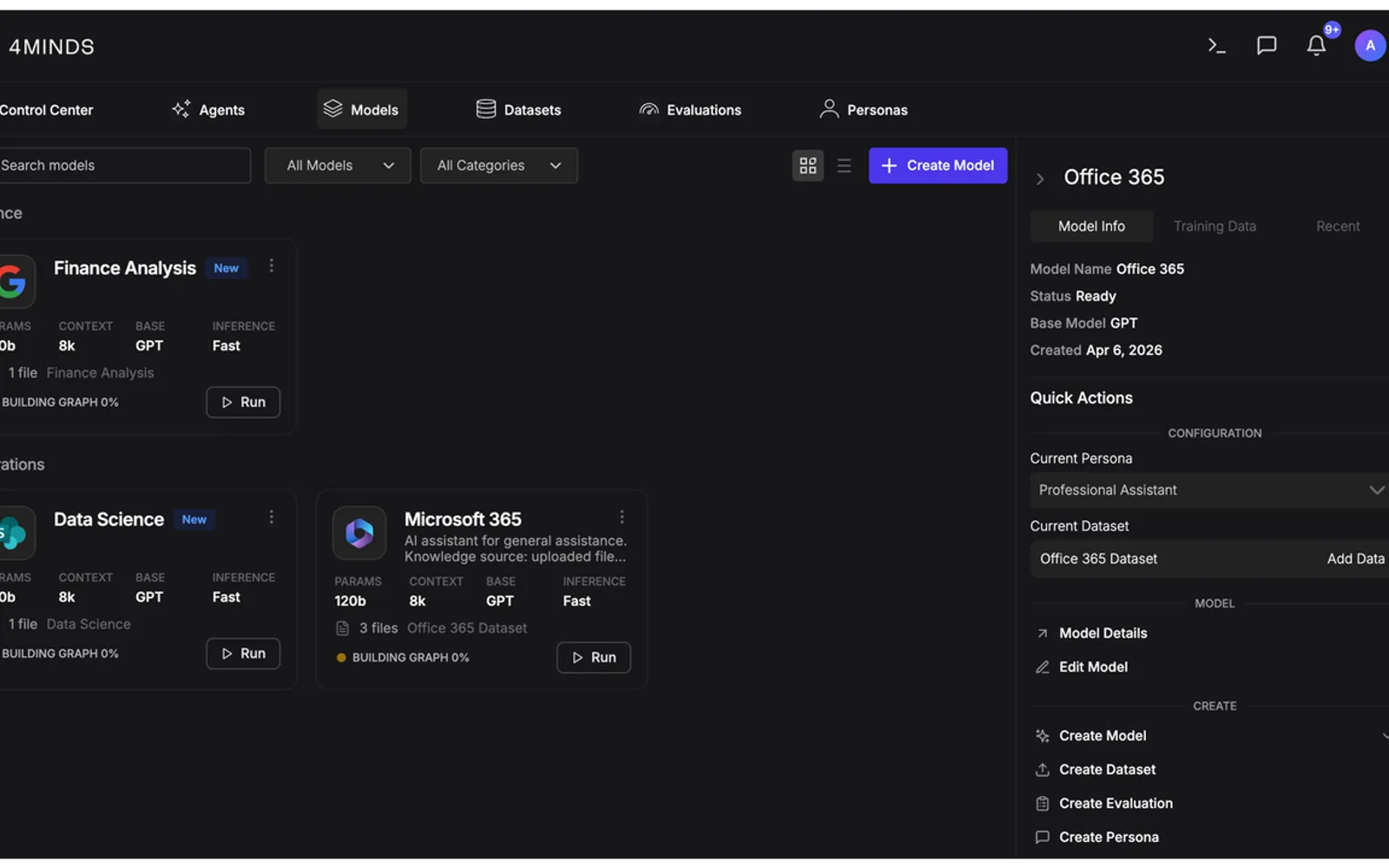Click the 3 files document icon
The height and width of the screenshot is (868, 1389).
(x=343, y=628)
